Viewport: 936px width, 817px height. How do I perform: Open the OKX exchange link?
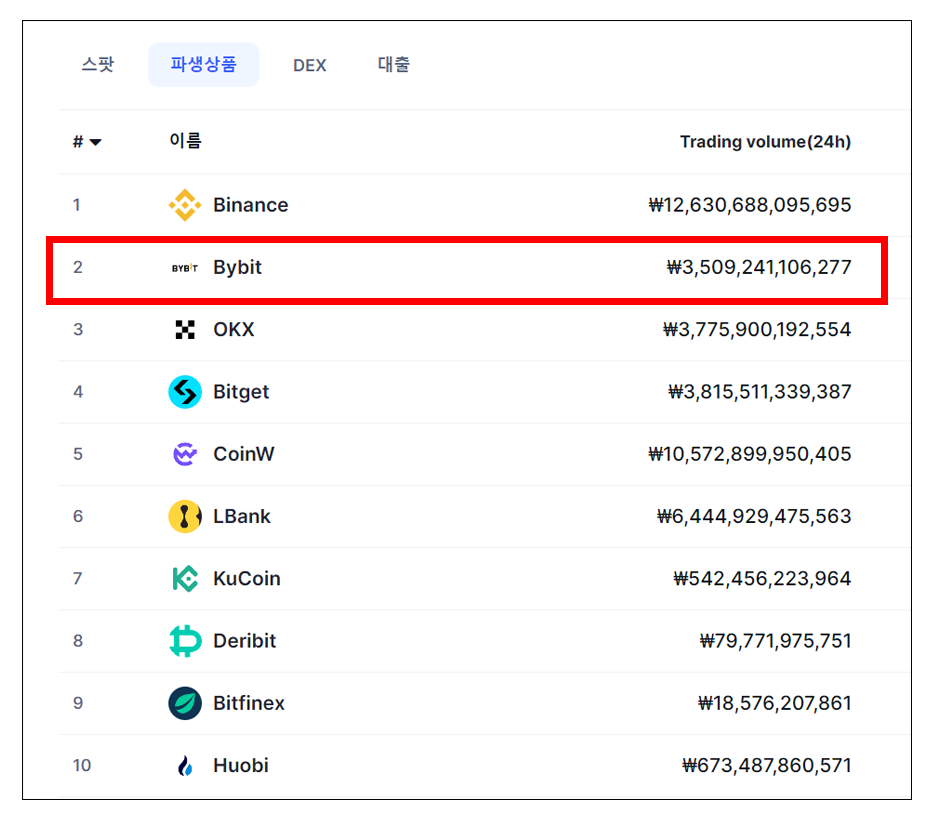pos(234,329)
